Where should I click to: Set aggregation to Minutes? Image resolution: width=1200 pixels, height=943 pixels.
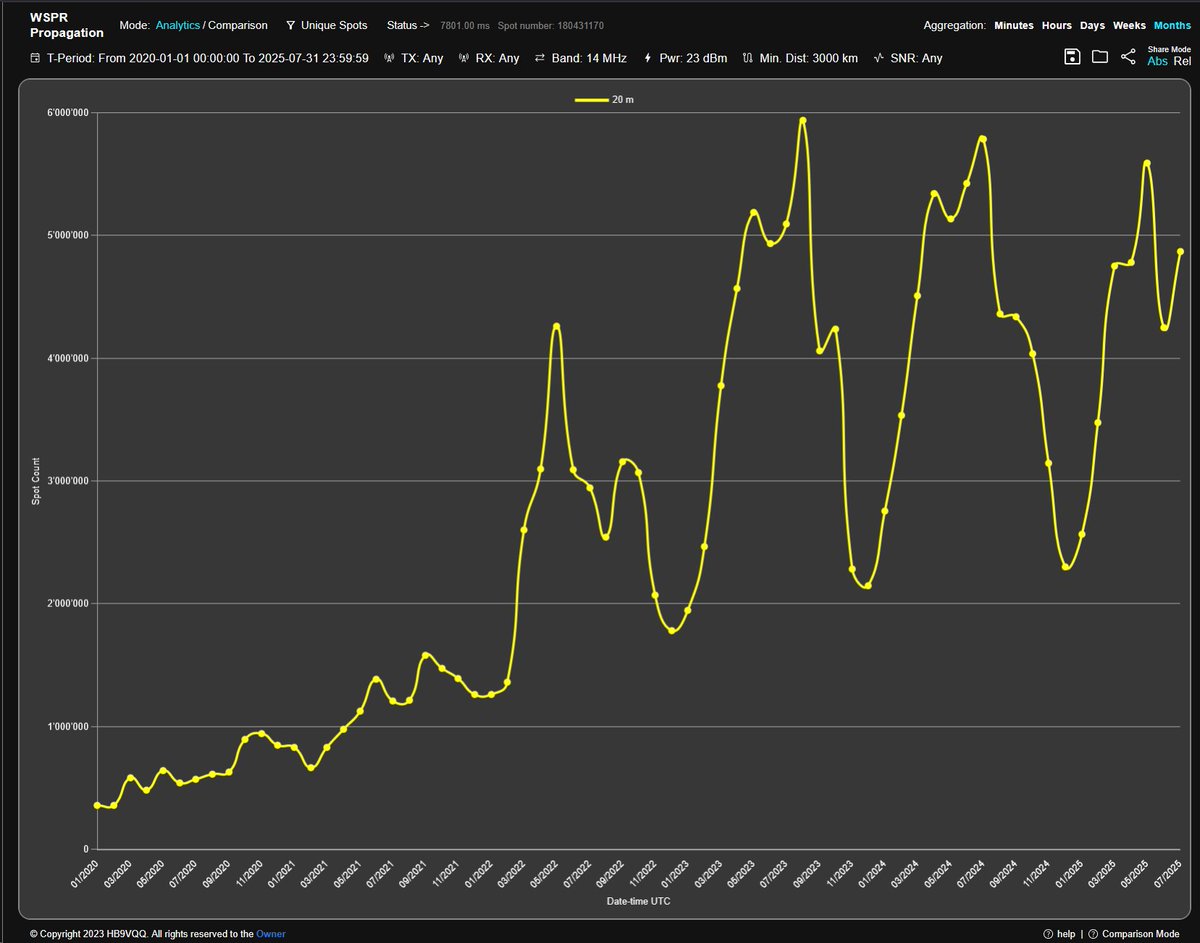(1014, 25)
